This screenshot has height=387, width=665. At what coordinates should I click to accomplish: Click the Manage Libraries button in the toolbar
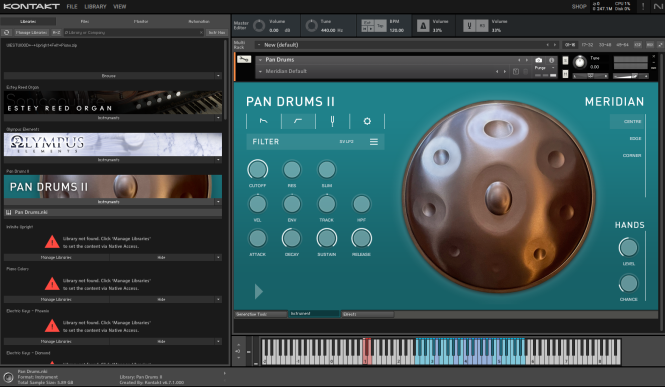coord(31,32)
